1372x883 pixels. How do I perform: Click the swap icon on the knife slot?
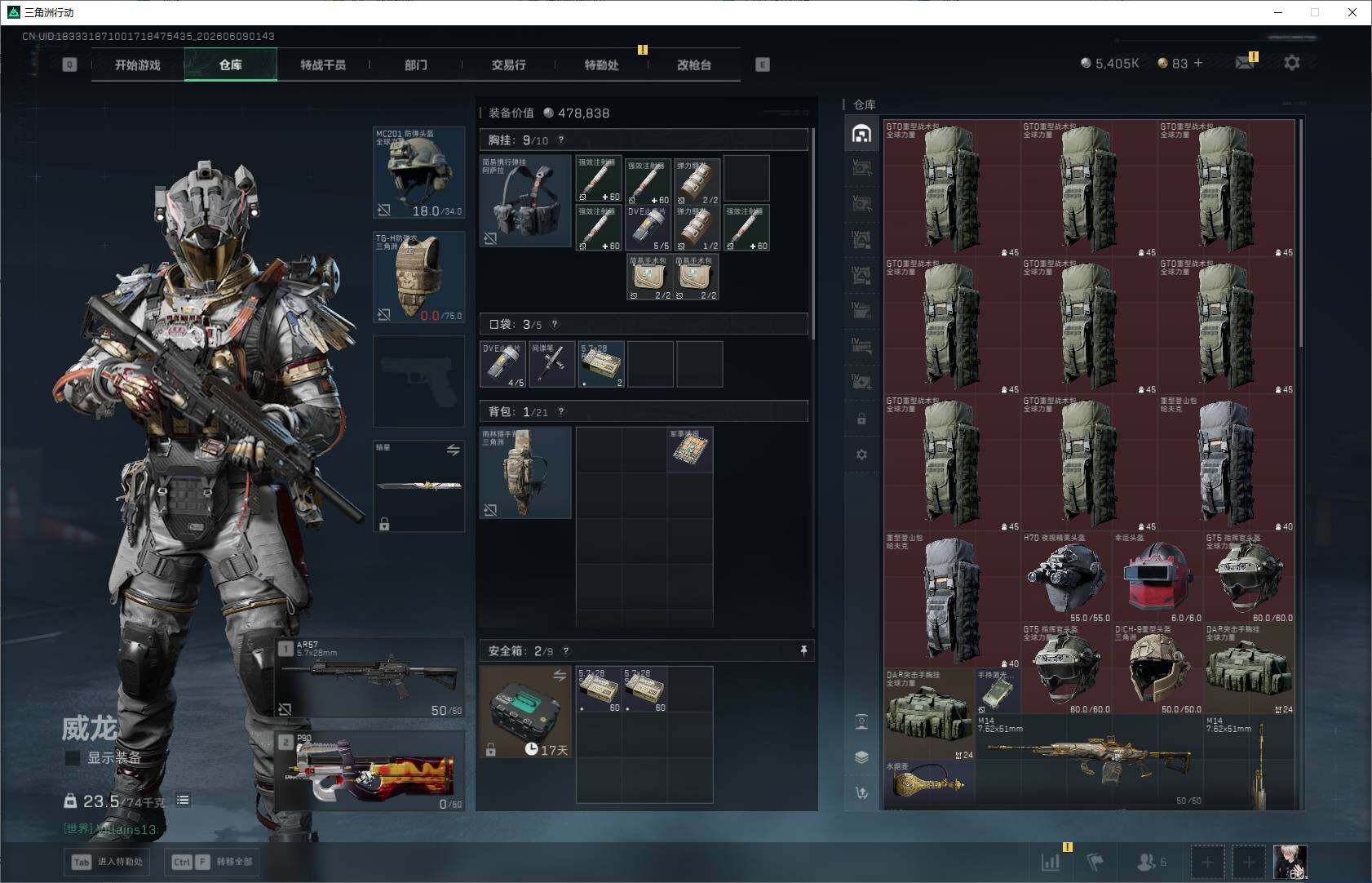point(454,450)
